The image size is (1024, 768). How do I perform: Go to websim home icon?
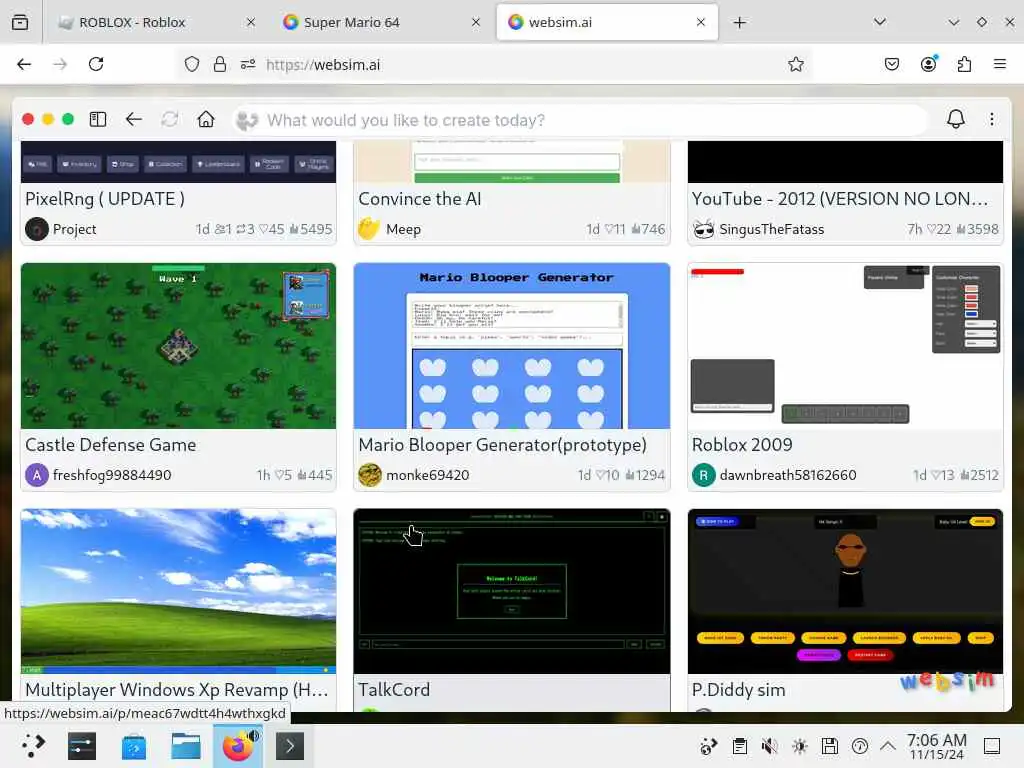tap(206, 119)
